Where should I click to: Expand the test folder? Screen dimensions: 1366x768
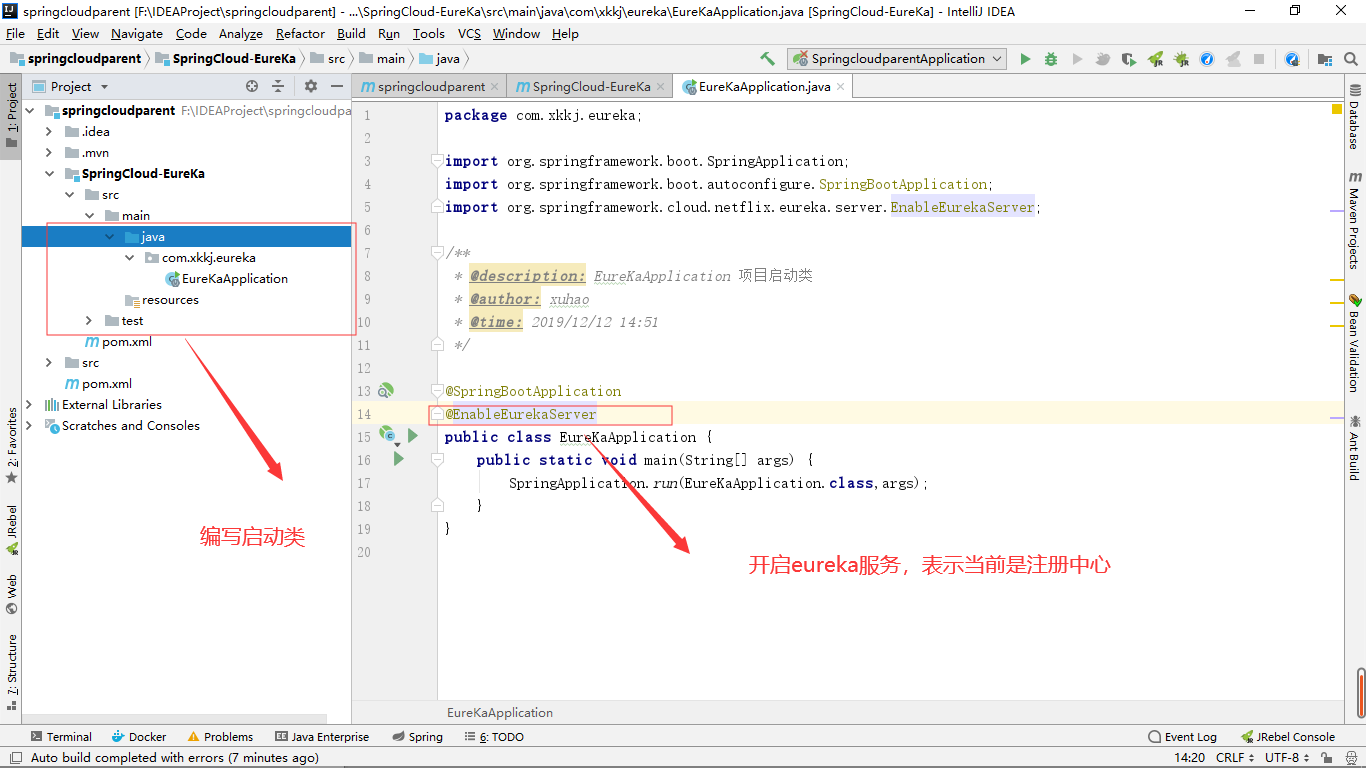pos(89,321)
